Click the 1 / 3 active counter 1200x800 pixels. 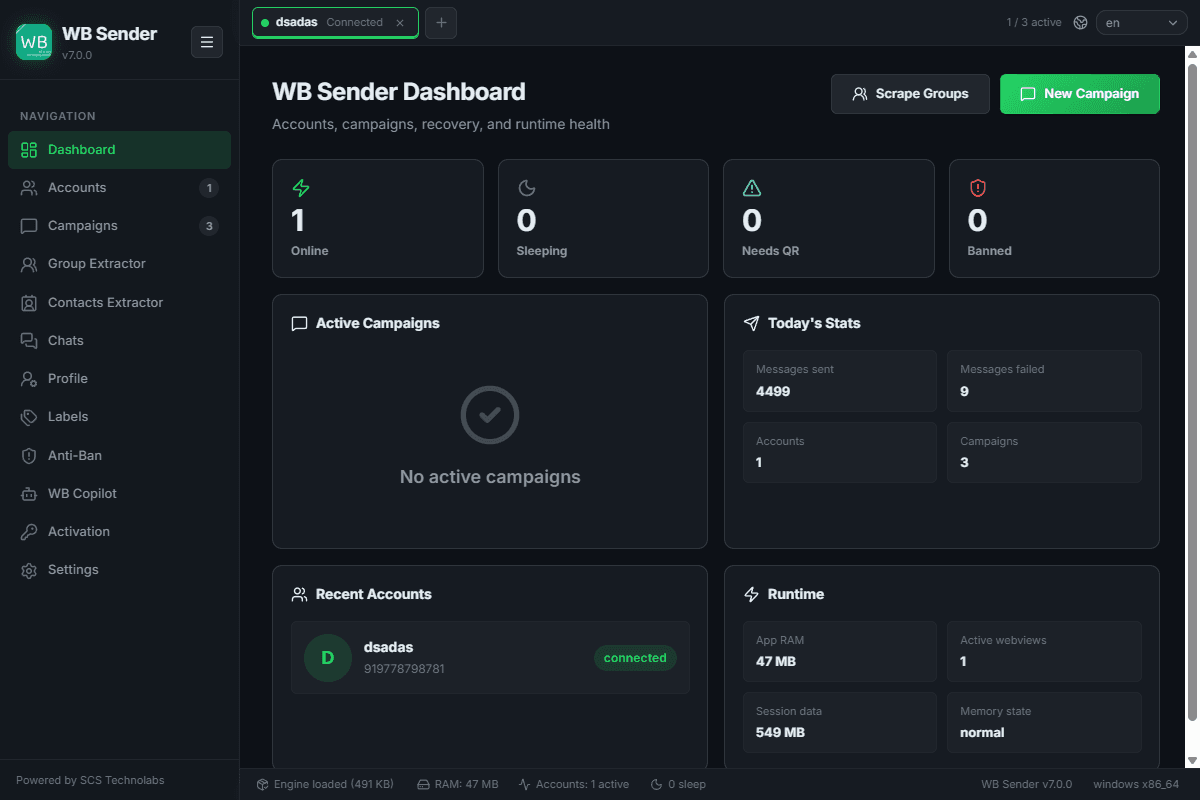point(1034,22)
